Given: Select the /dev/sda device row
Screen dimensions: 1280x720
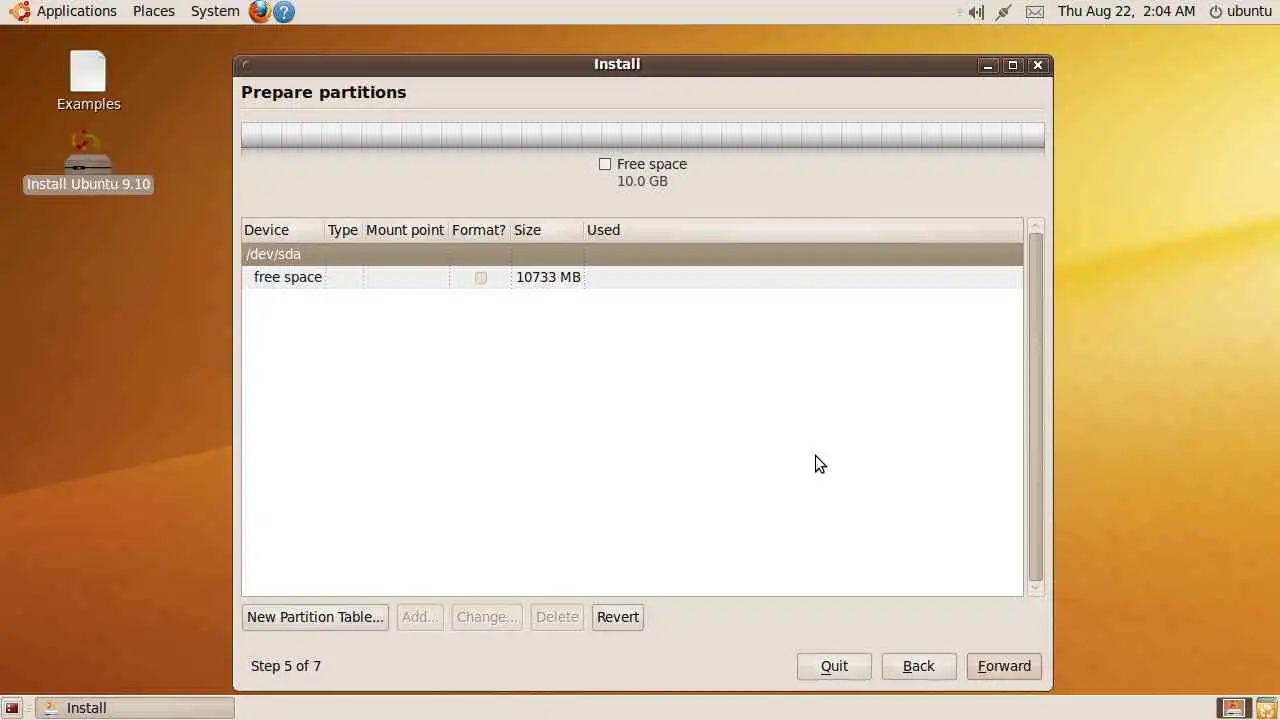Looking at the screenshot, I should click(x=632, y=254).
